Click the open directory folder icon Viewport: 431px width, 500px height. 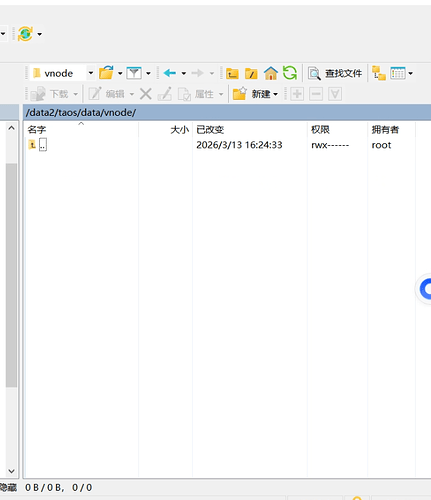[106, 73]
